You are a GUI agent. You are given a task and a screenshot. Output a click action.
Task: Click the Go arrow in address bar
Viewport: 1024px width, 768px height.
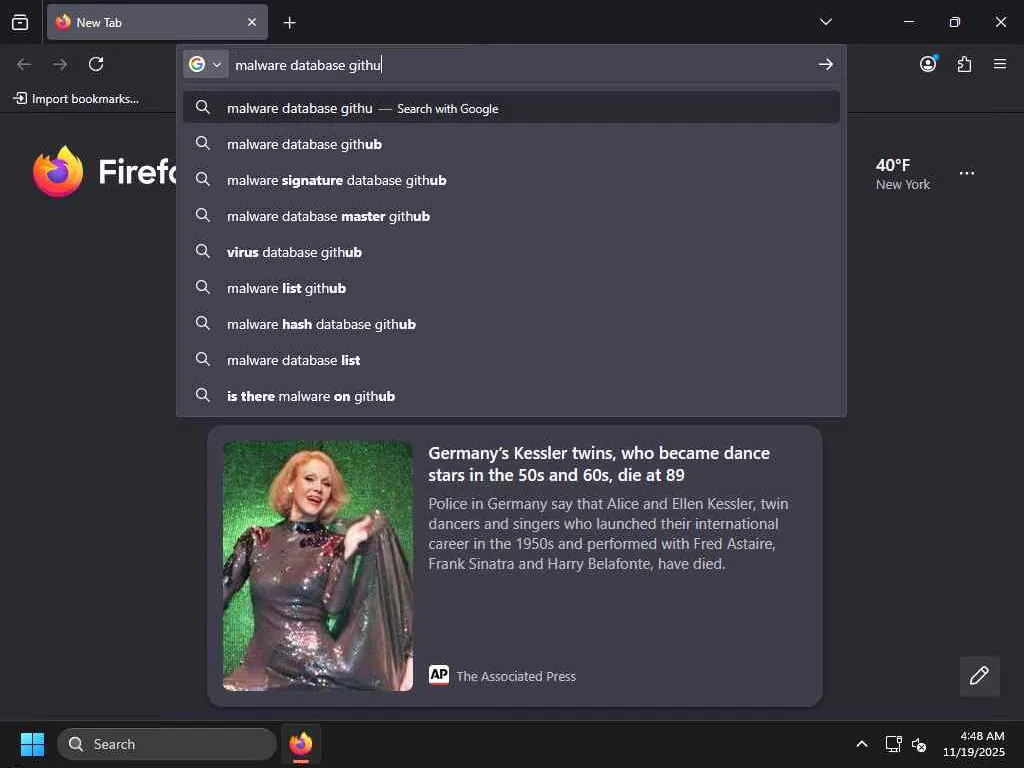[825, 64]
